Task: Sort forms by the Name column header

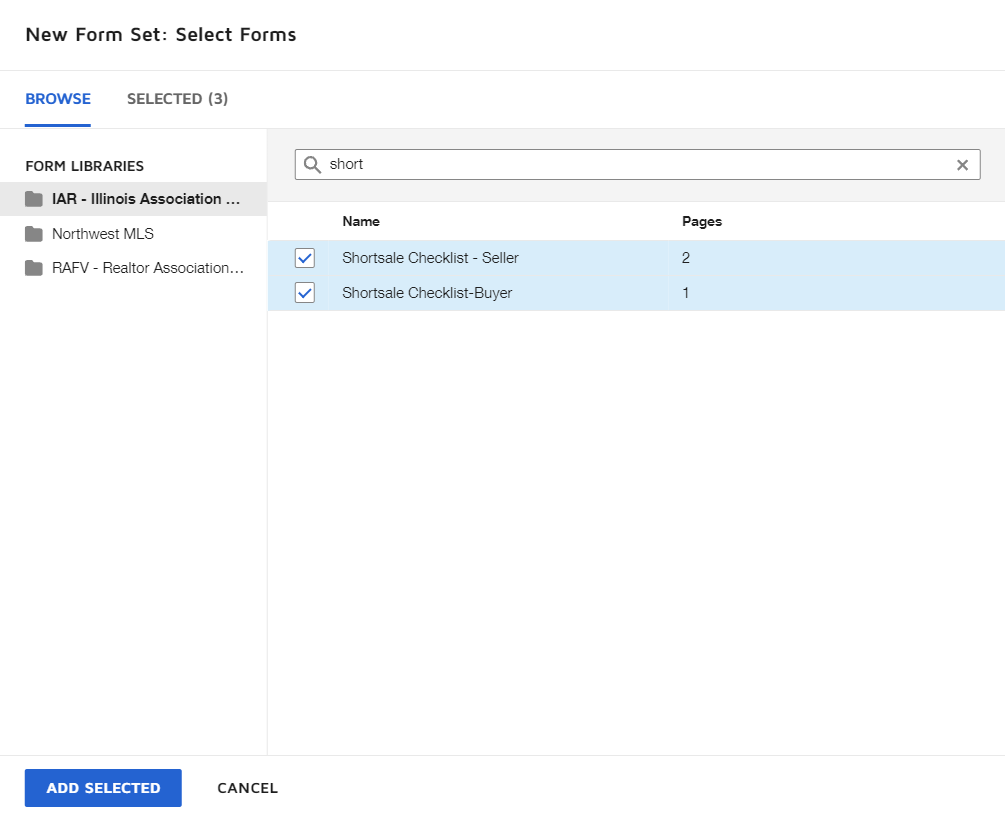Action: [361, 221]
